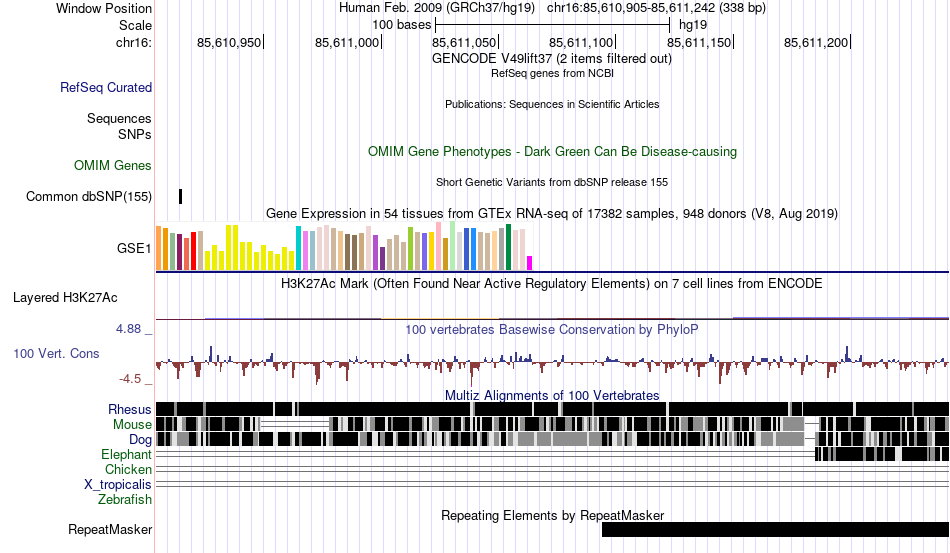Click the 85,611,200 ruler coordinate

tap(816, 42)
